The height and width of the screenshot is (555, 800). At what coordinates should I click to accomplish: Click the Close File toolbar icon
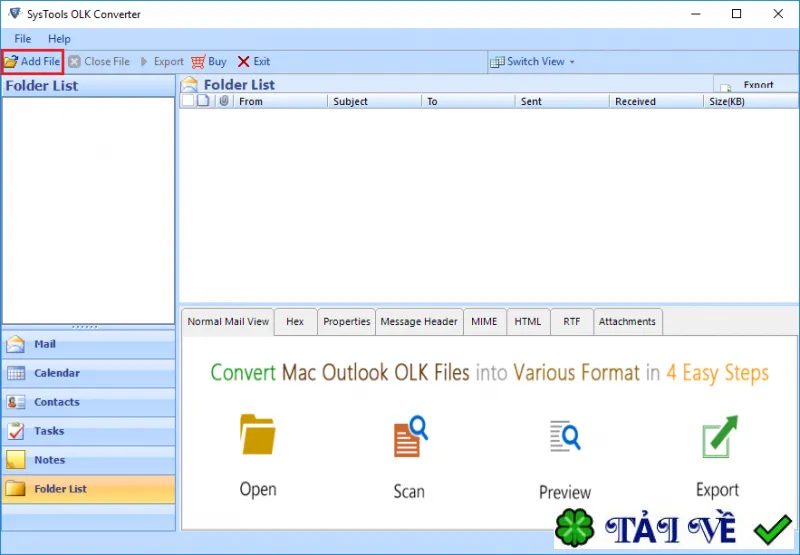[74, 62]
